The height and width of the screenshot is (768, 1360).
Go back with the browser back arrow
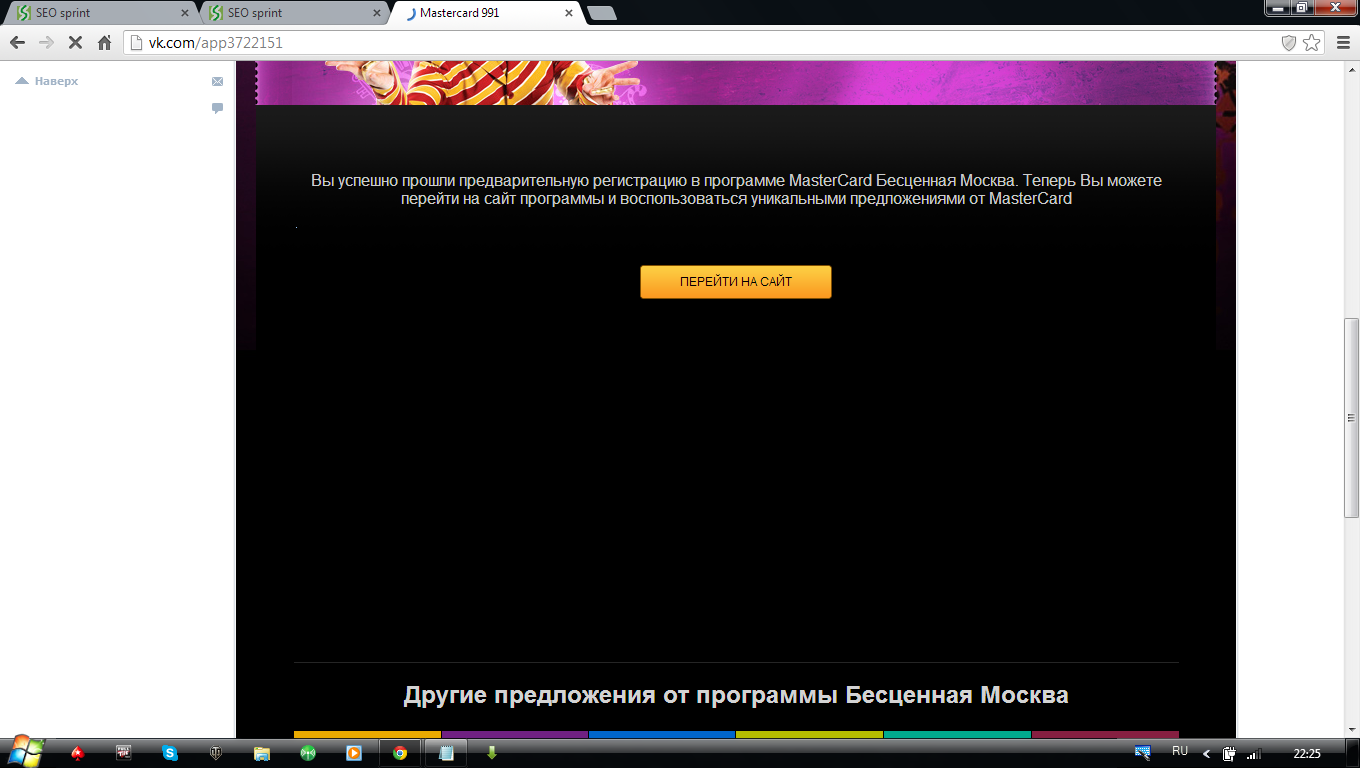[x=17, y=43]
